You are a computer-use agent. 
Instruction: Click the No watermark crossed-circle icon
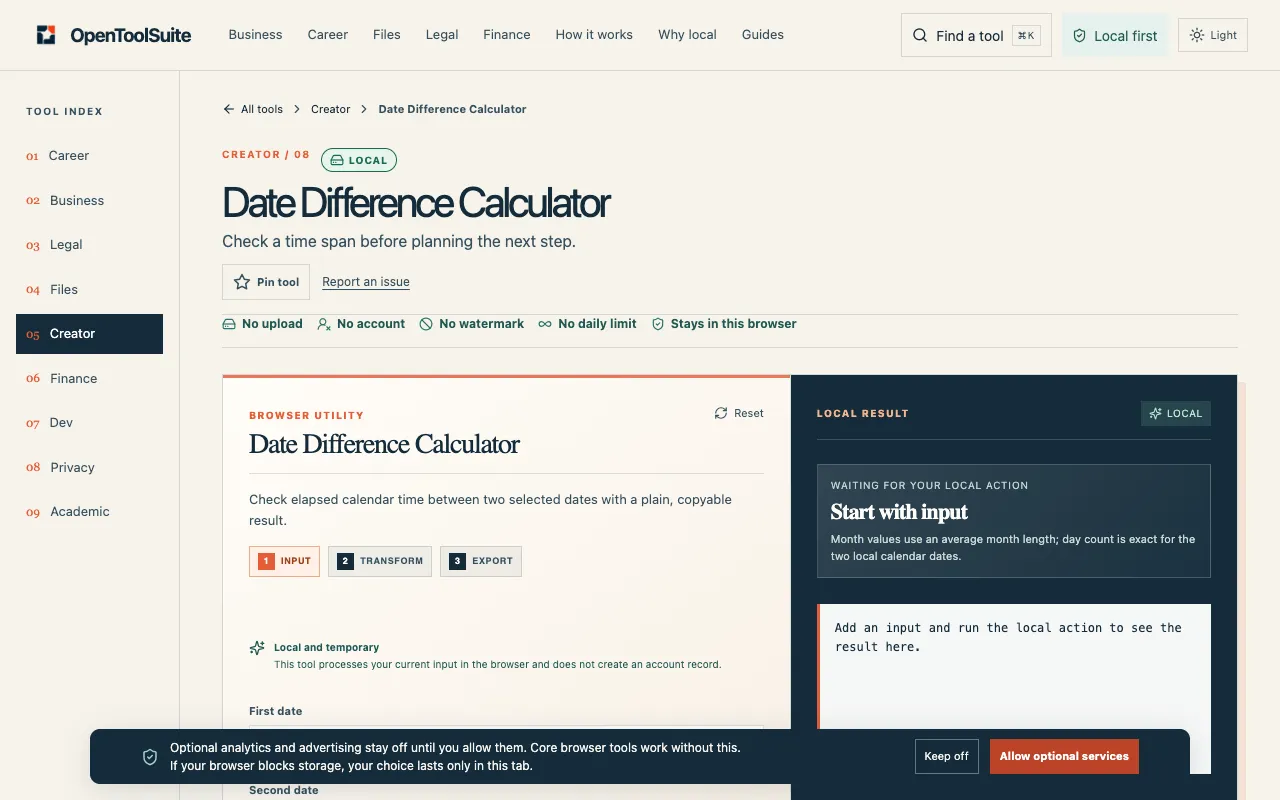coord(426,324)
